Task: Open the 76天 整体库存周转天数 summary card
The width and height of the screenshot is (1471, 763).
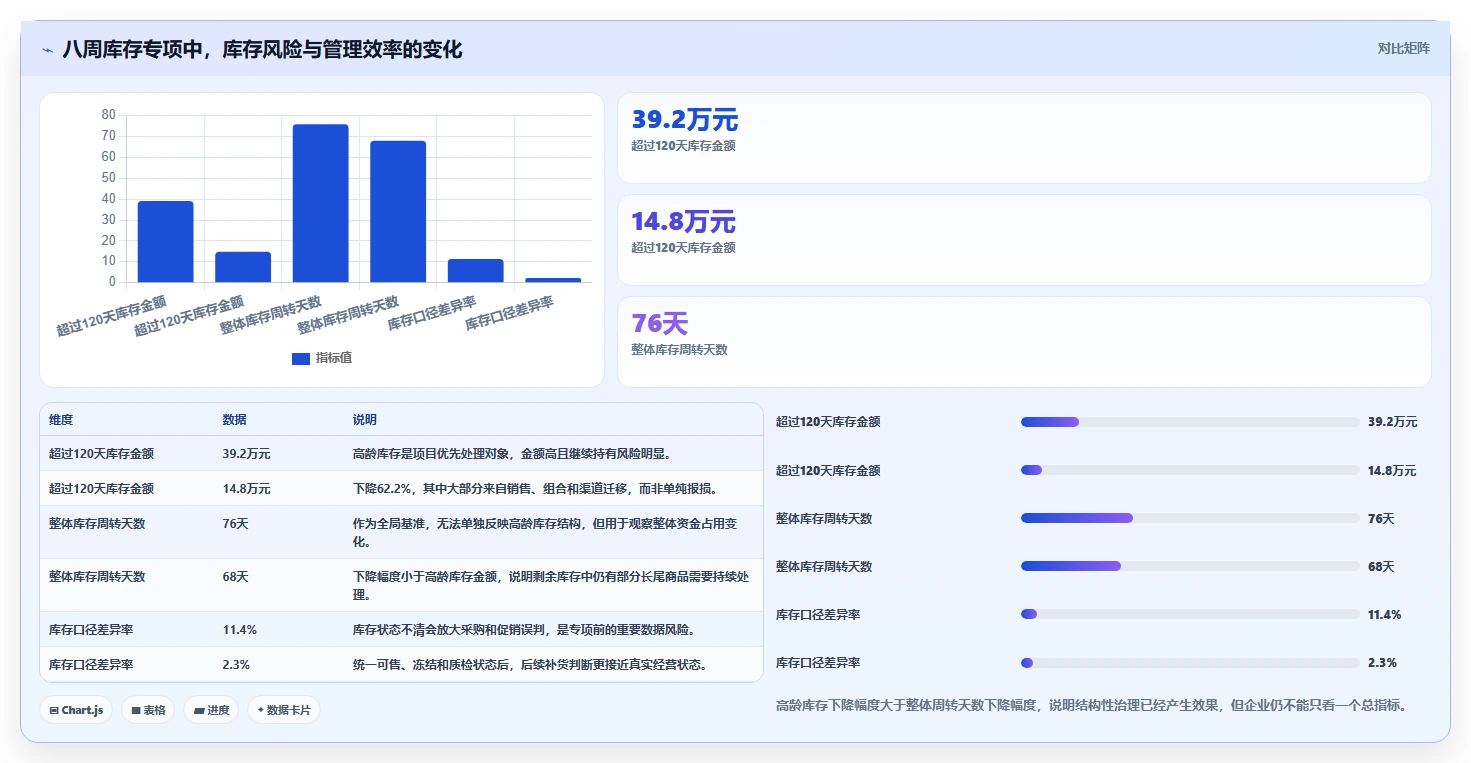Action: tap(1024, 342)
